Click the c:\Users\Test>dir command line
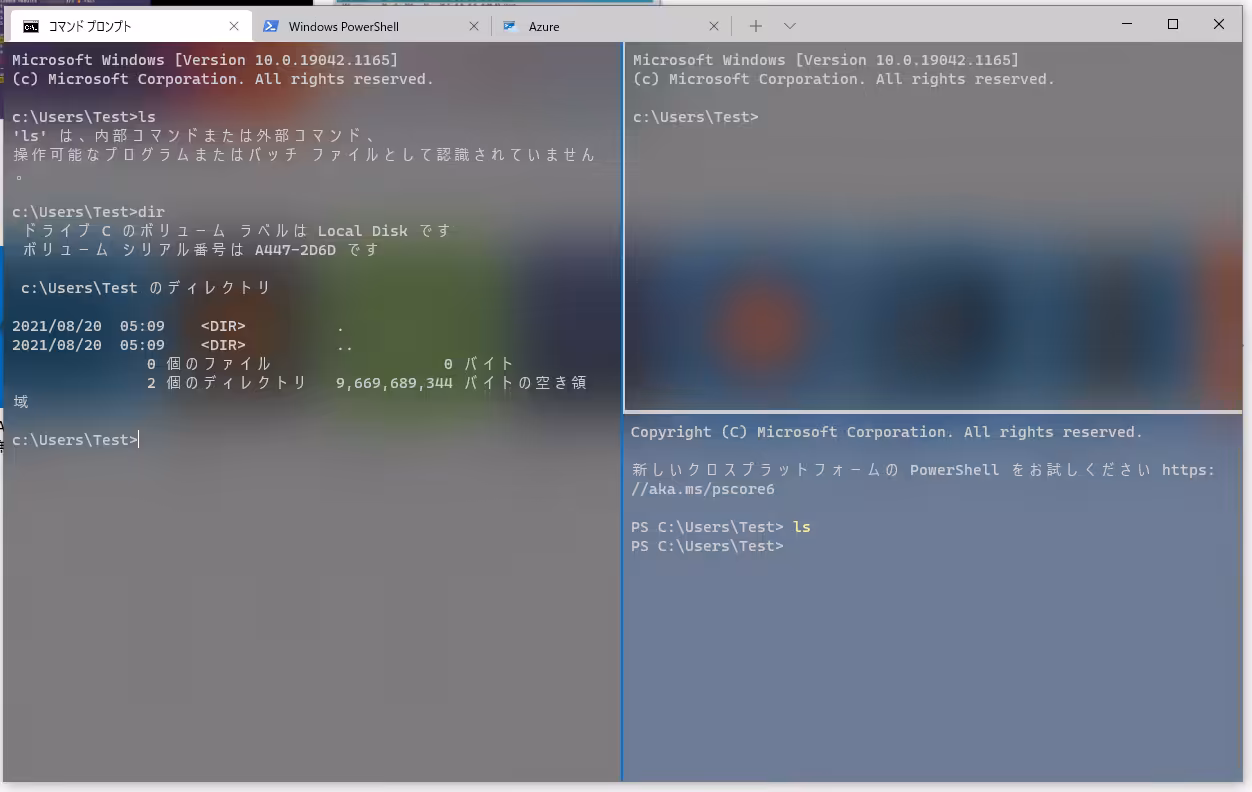 pyautogui.click(x=88, y=212)
